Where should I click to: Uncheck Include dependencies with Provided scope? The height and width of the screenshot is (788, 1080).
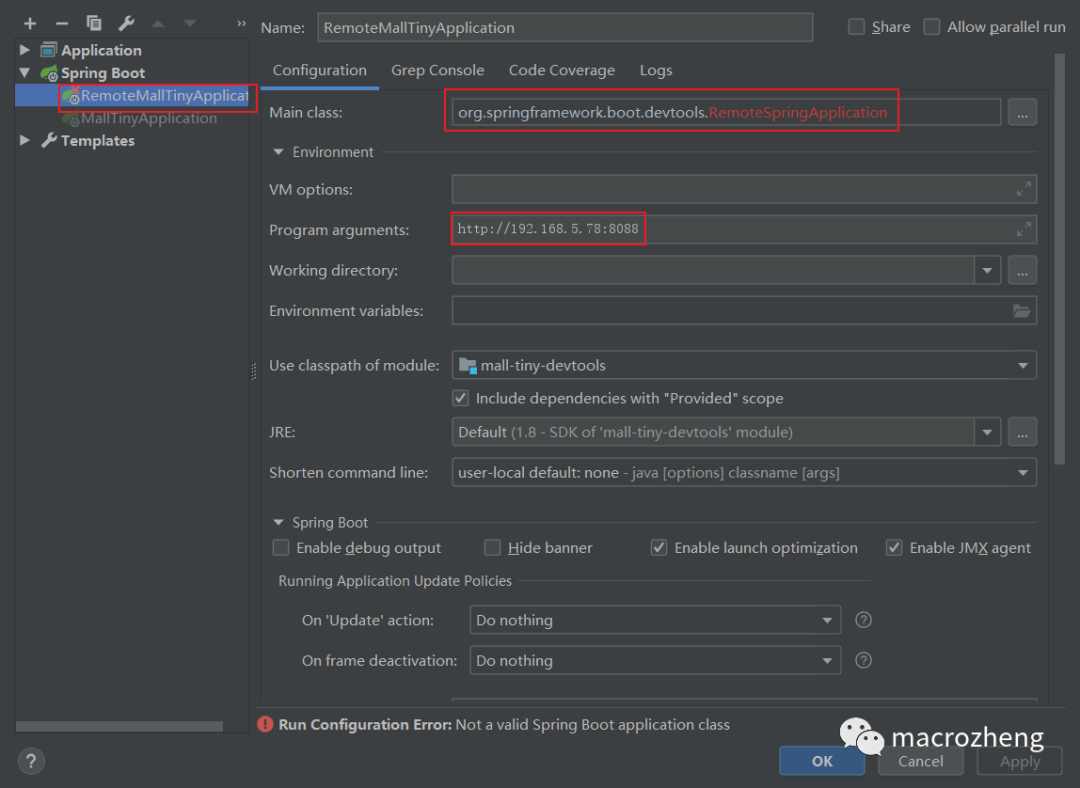(460, 398)
